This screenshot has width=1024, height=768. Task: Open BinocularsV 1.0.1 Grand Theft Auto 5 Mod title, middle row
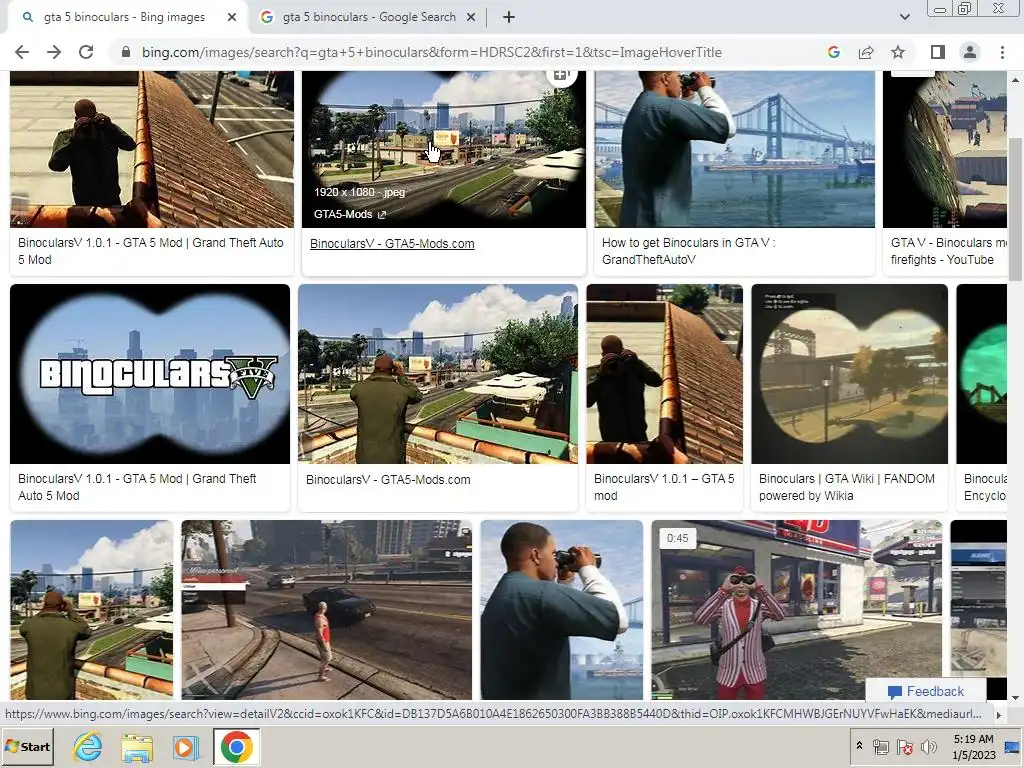137,487
